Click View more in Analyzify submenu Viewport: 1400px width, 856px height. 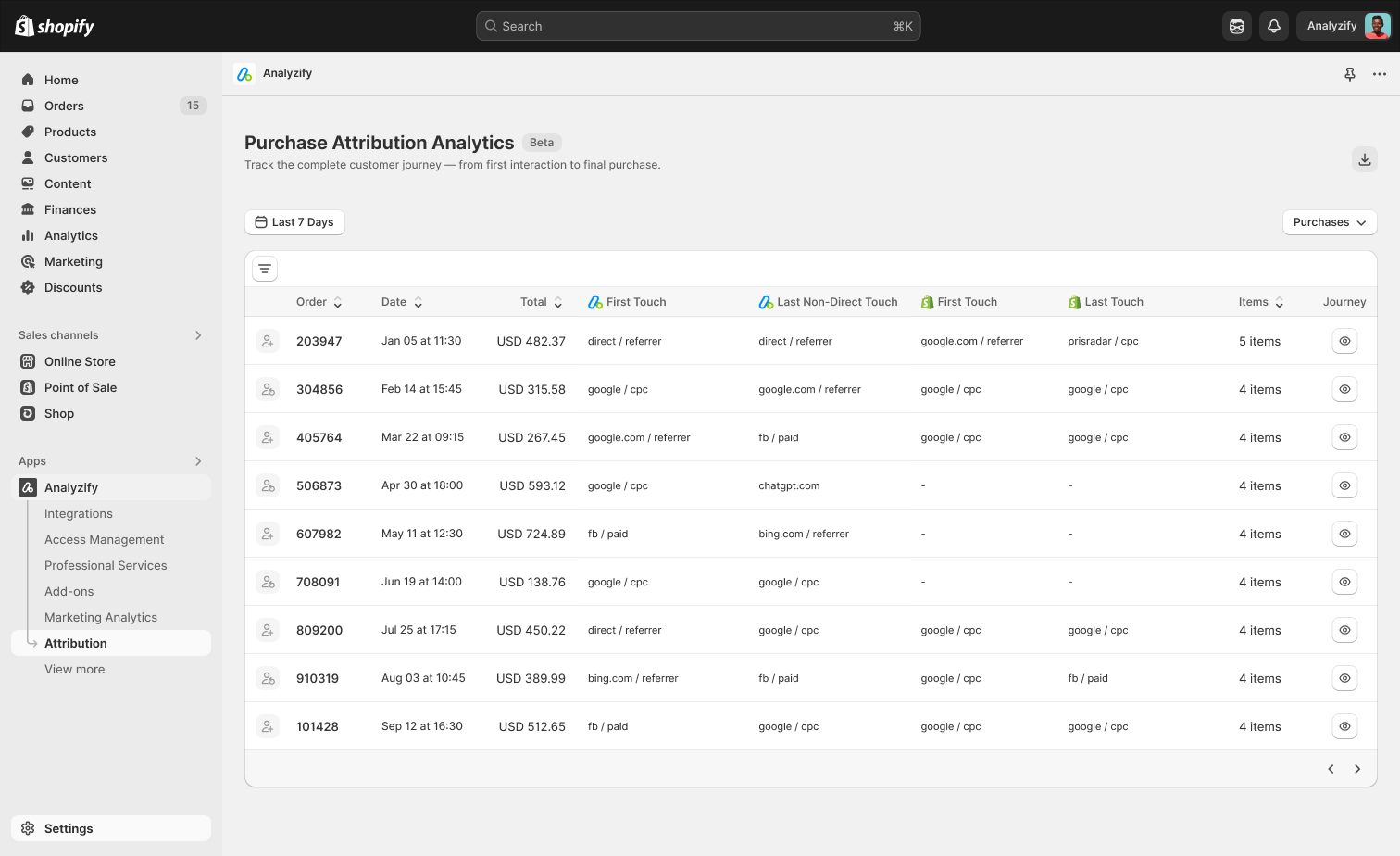pyautogui.click(x=74, y=669)
